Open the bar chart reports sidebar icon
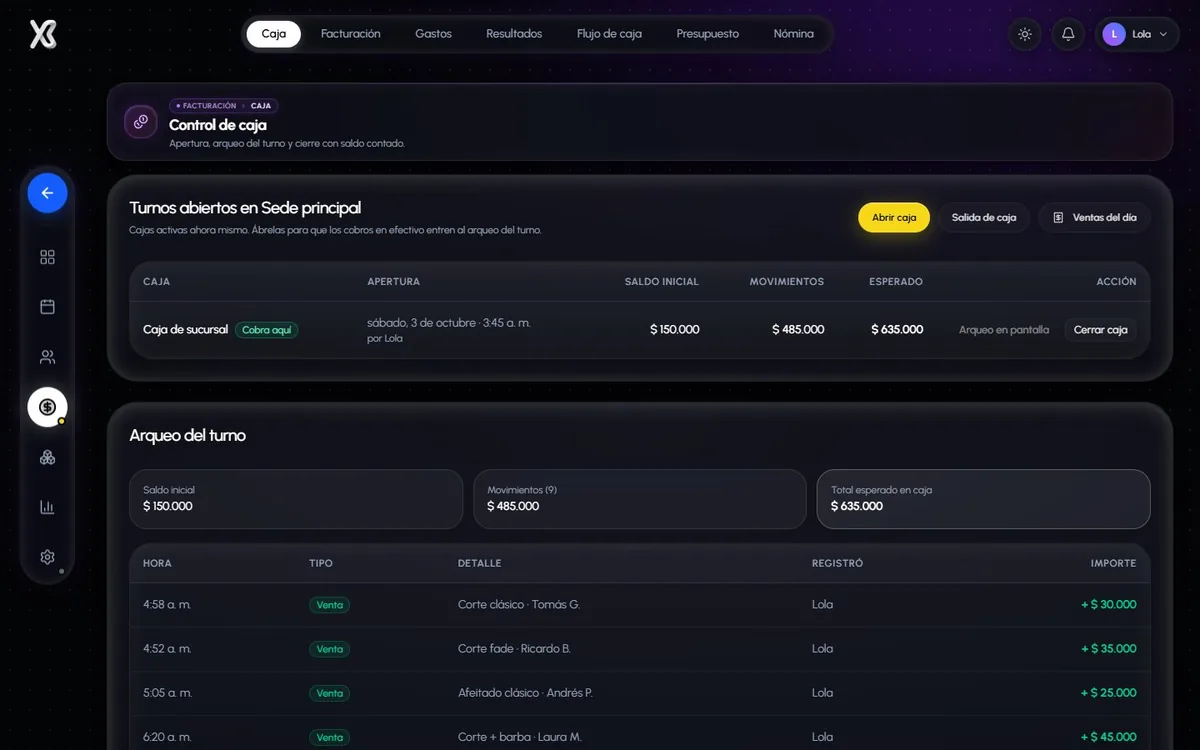 pyautogui.click(x=47, y=507)
